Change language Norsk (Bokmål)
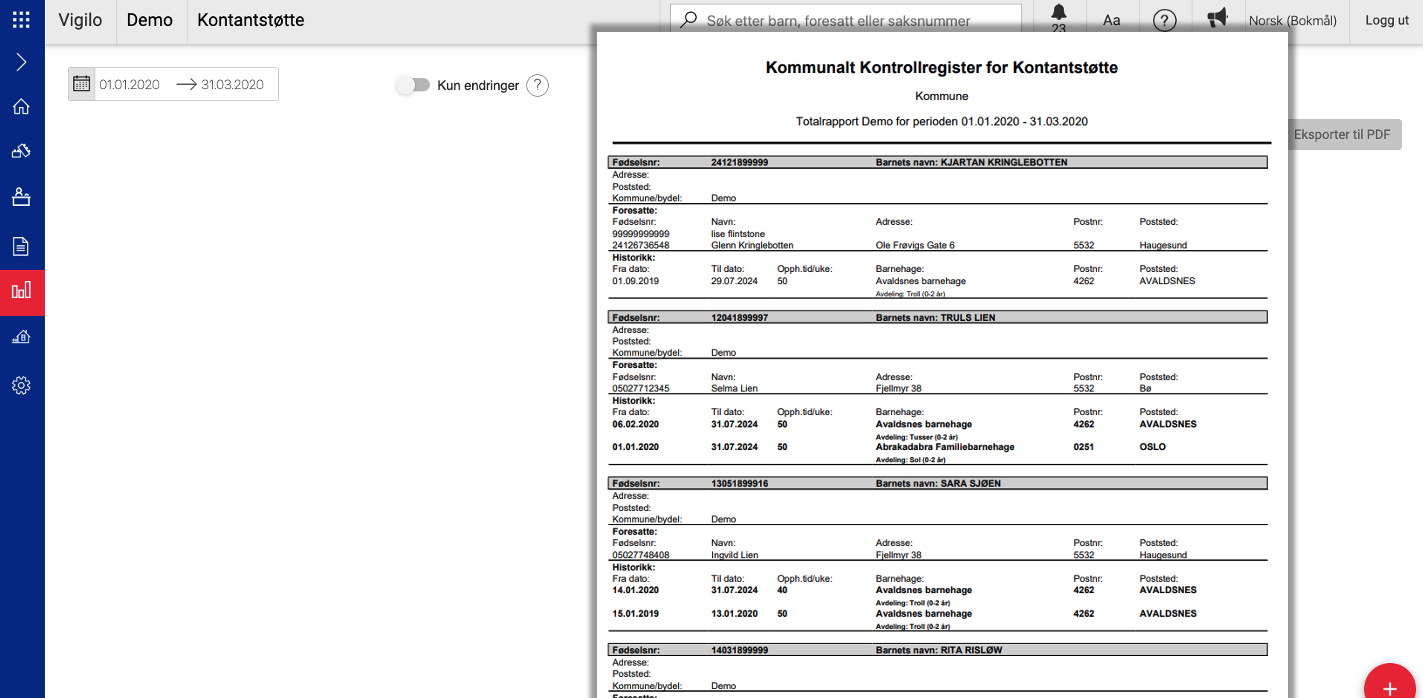The height and width of the screenshot is (698, 1423). click(x=1293, y=20)
